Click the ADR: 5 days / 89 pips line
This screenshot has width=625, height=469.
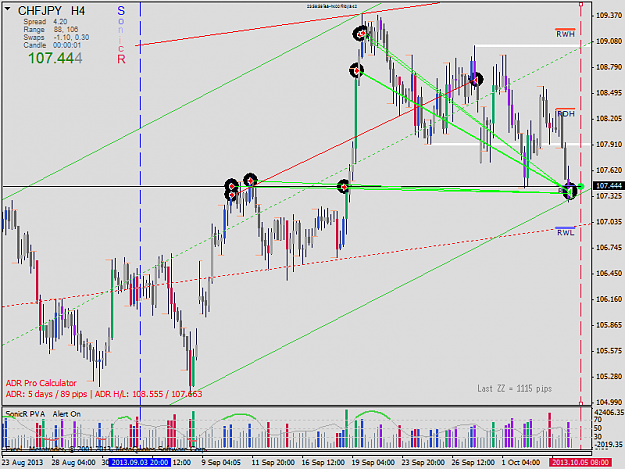pos(104,394)
